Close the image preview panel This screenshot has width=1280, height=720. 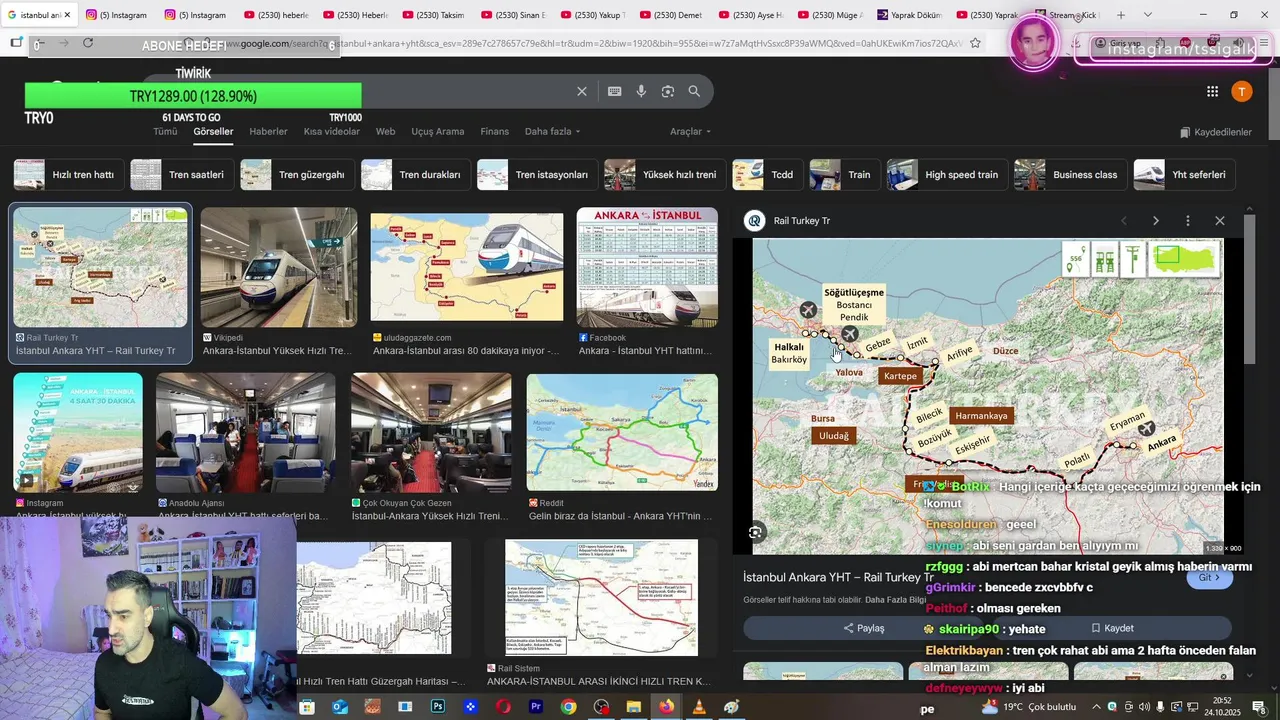click(1219, 221)
